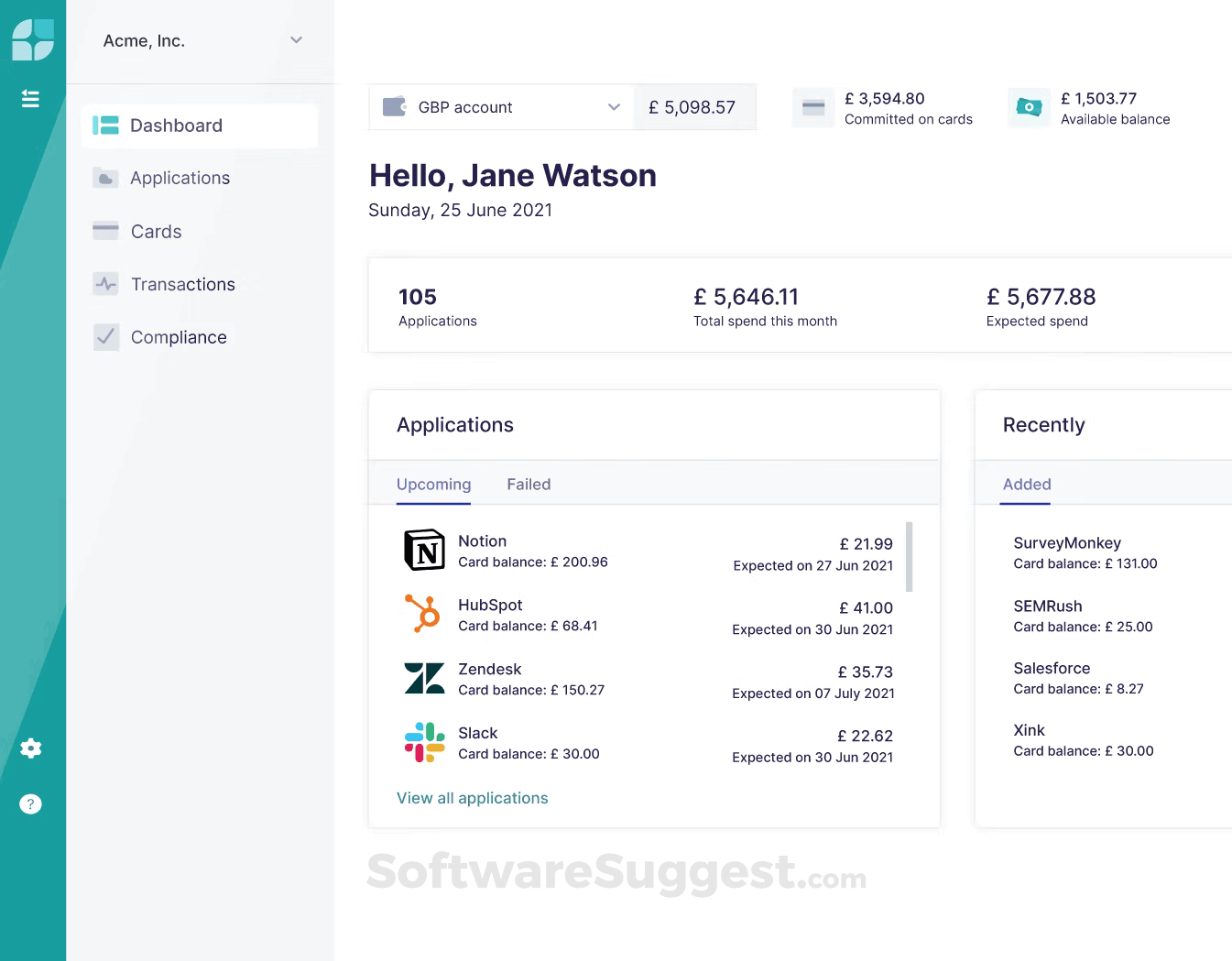Viewport: 1232px width, 961px height.
Task: Select the Cards icon in the sidebar
Action: click(104, 231)
